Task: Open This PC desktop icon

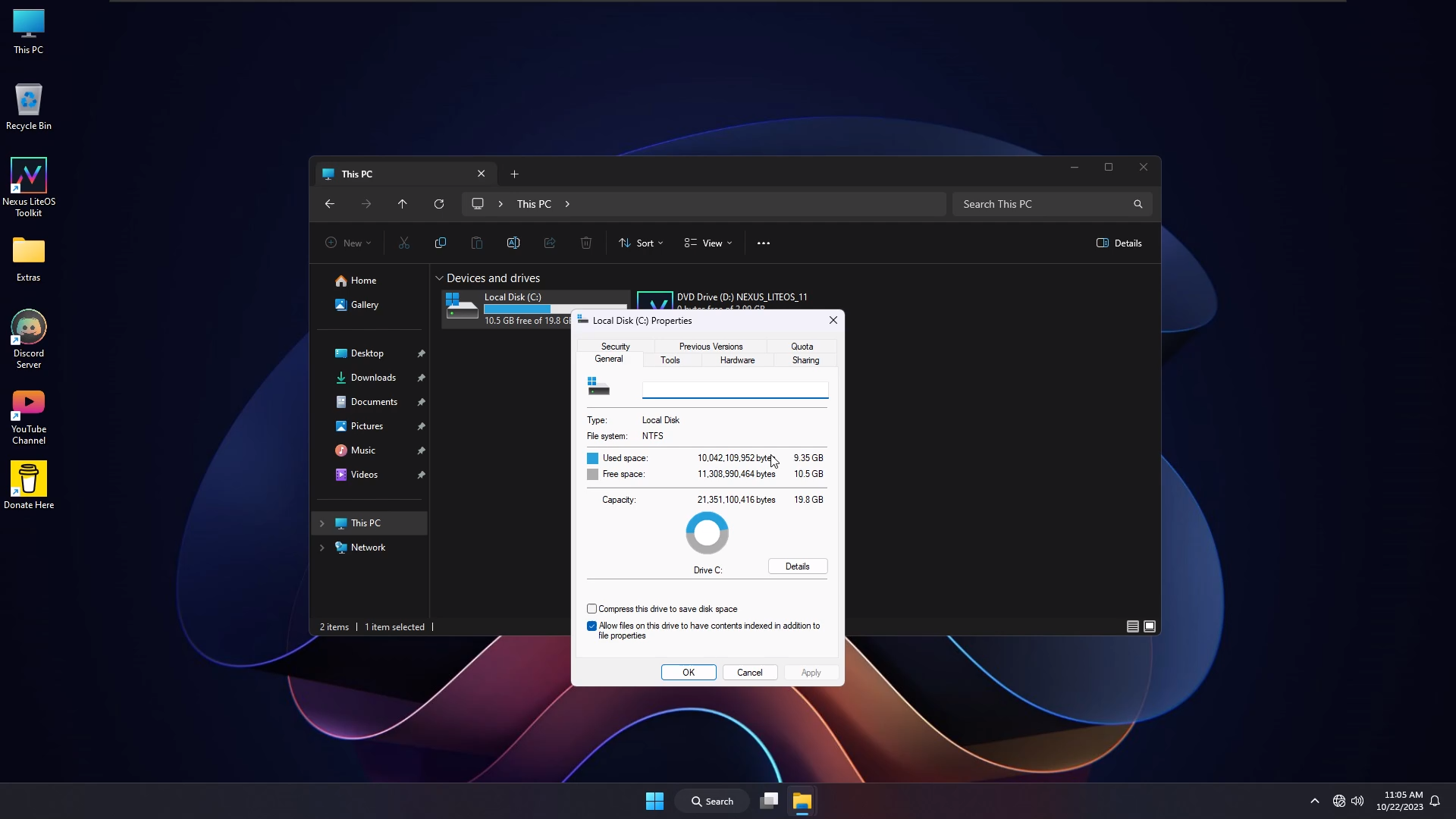Action: pos(29,32)
